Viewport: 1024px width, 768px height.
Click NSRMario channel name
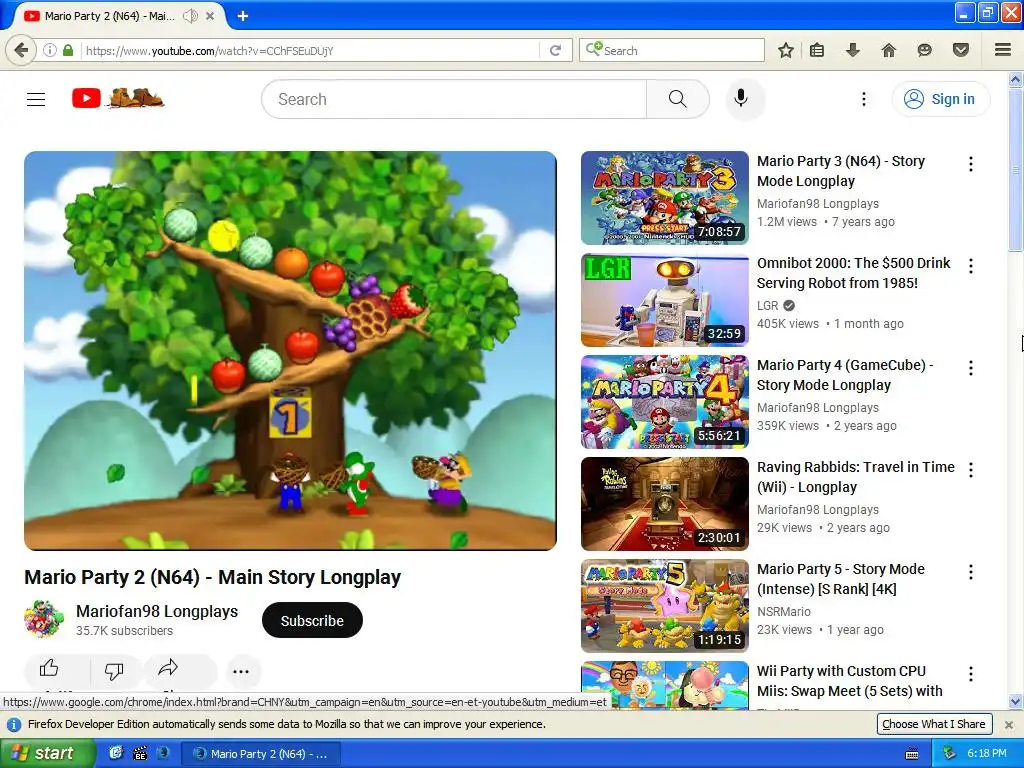click(784, 611)
